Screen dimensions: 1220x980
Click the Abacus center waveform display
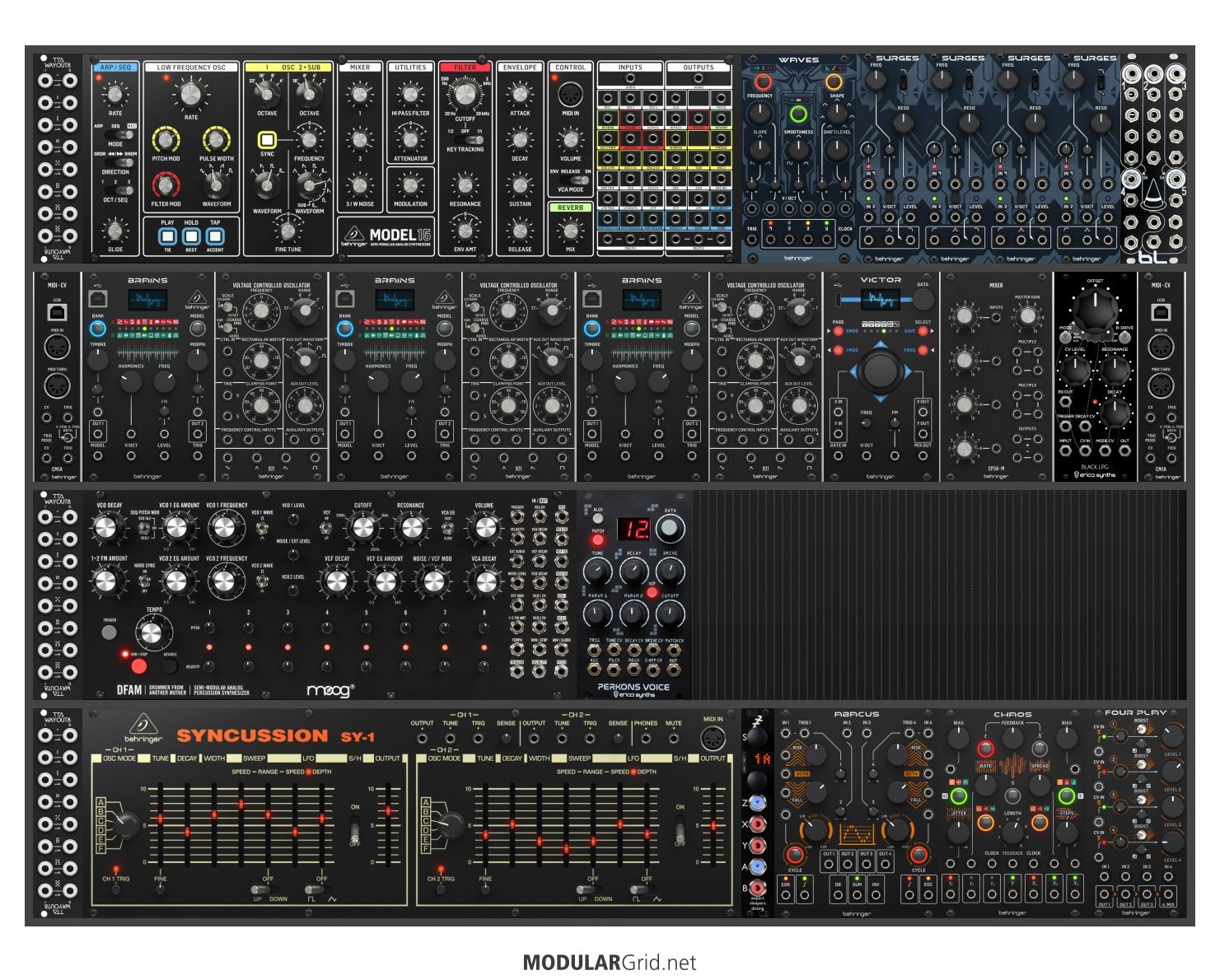point(857,833)
